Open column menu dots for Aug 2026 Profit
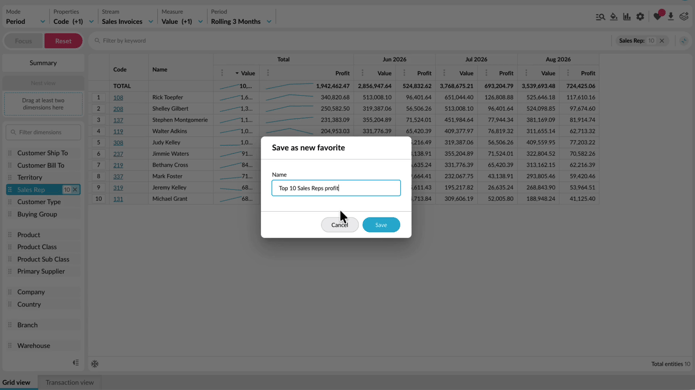 click(568, 73)
